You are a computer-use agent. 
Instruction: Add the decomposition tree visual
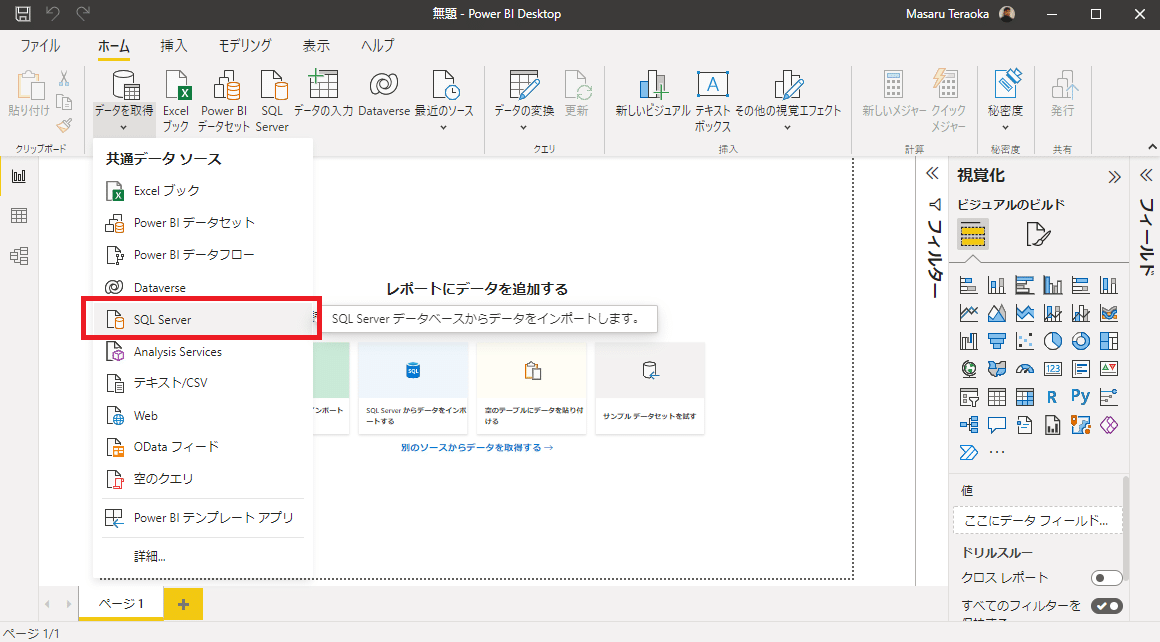[968, 425]
